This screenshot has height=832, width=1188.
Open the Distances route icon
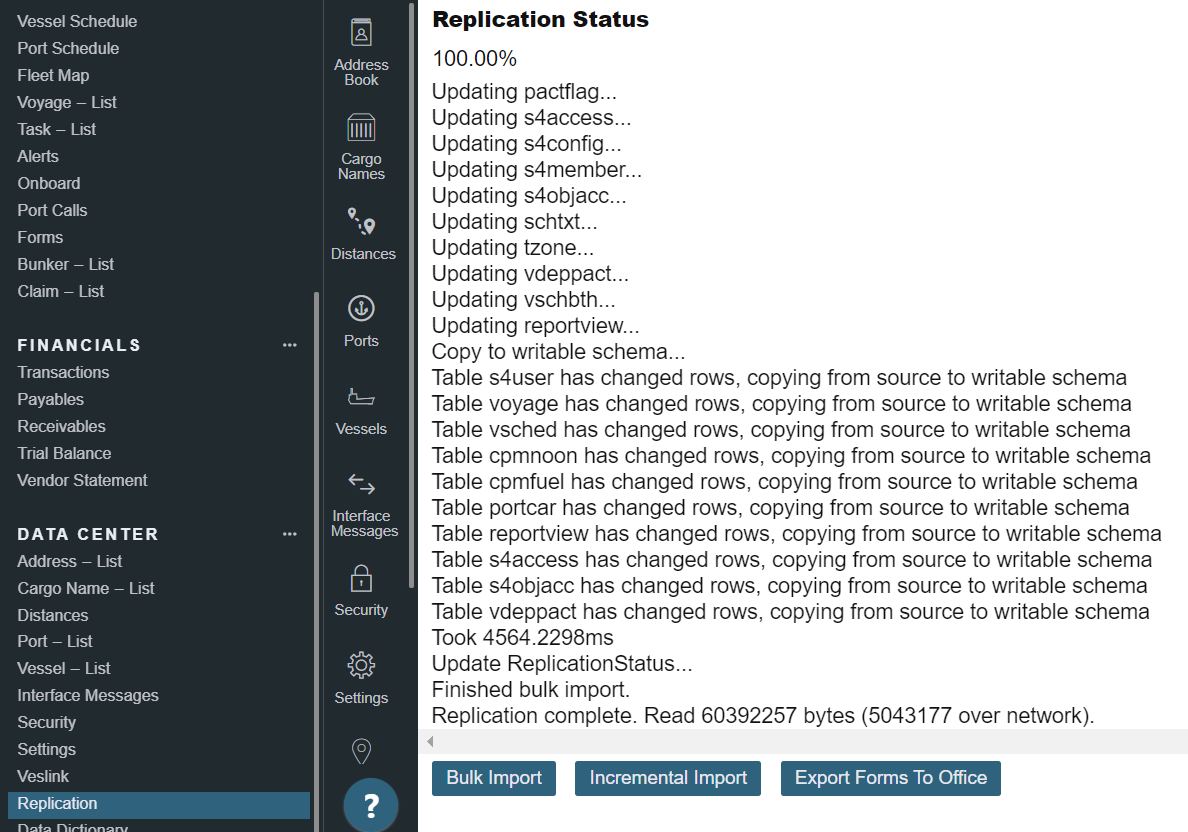point(361,220)
